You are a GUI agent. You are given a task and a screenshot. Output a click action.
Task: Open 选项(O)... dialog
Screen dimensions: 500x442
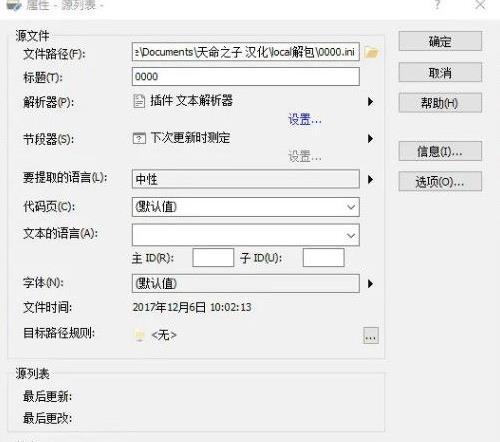[x=440, y=181]
